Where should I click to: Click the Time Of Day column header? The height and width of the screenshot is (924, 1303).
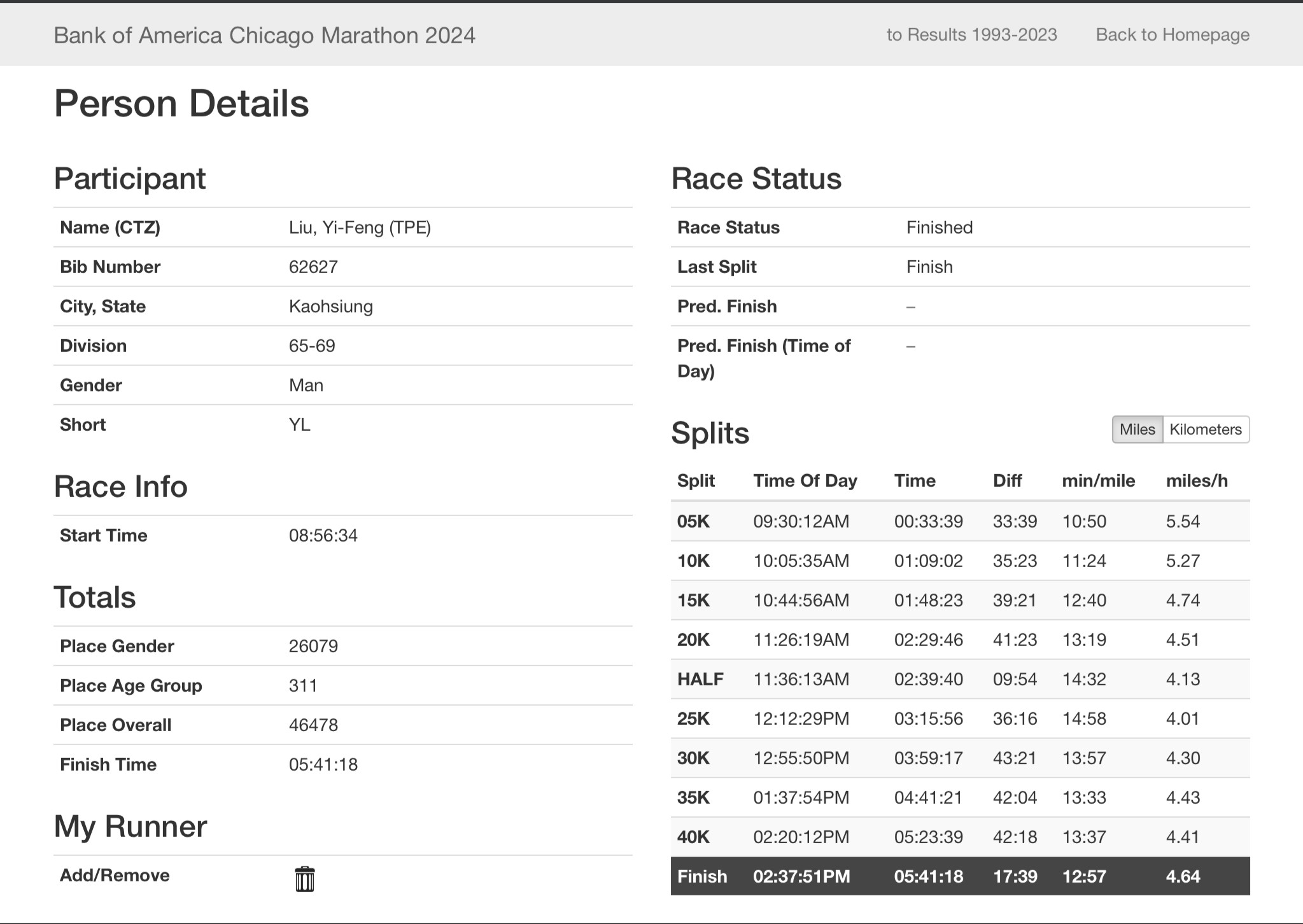(x=805, y=480)
